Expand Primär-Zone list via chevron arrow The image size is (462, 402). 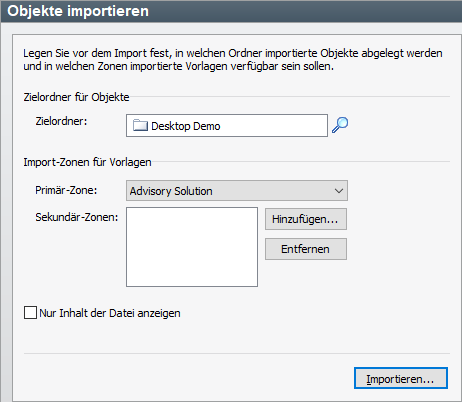point(339,191)
